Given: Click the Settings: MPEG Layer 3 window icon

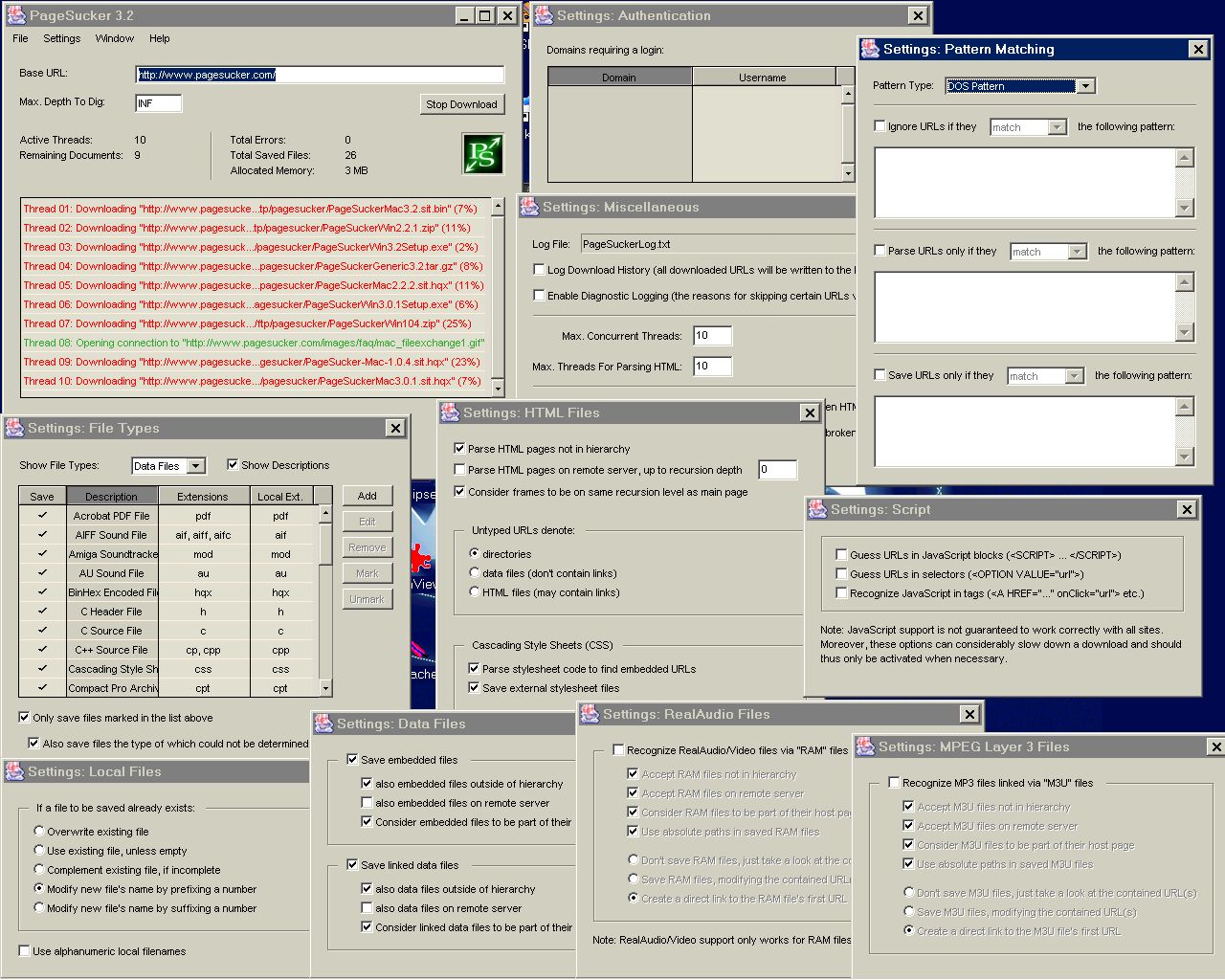Looking at the screenshot, I should point(865,746).
